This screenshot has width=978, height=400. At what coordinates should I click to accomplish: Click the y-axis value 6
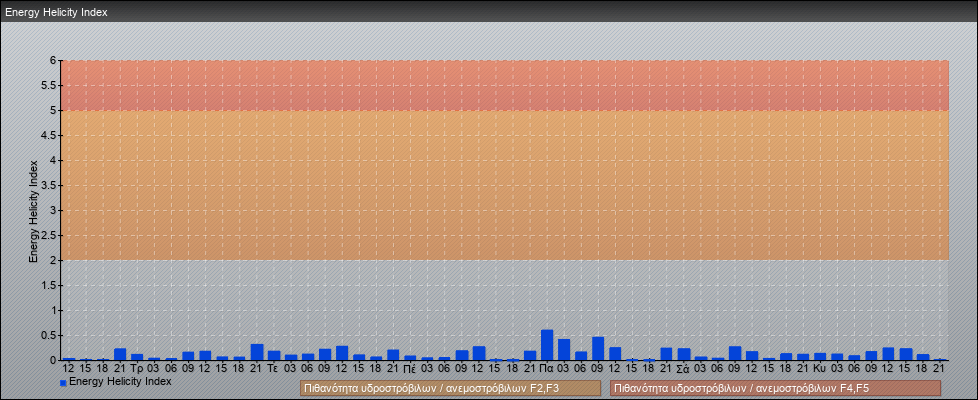tap(53, 61)
